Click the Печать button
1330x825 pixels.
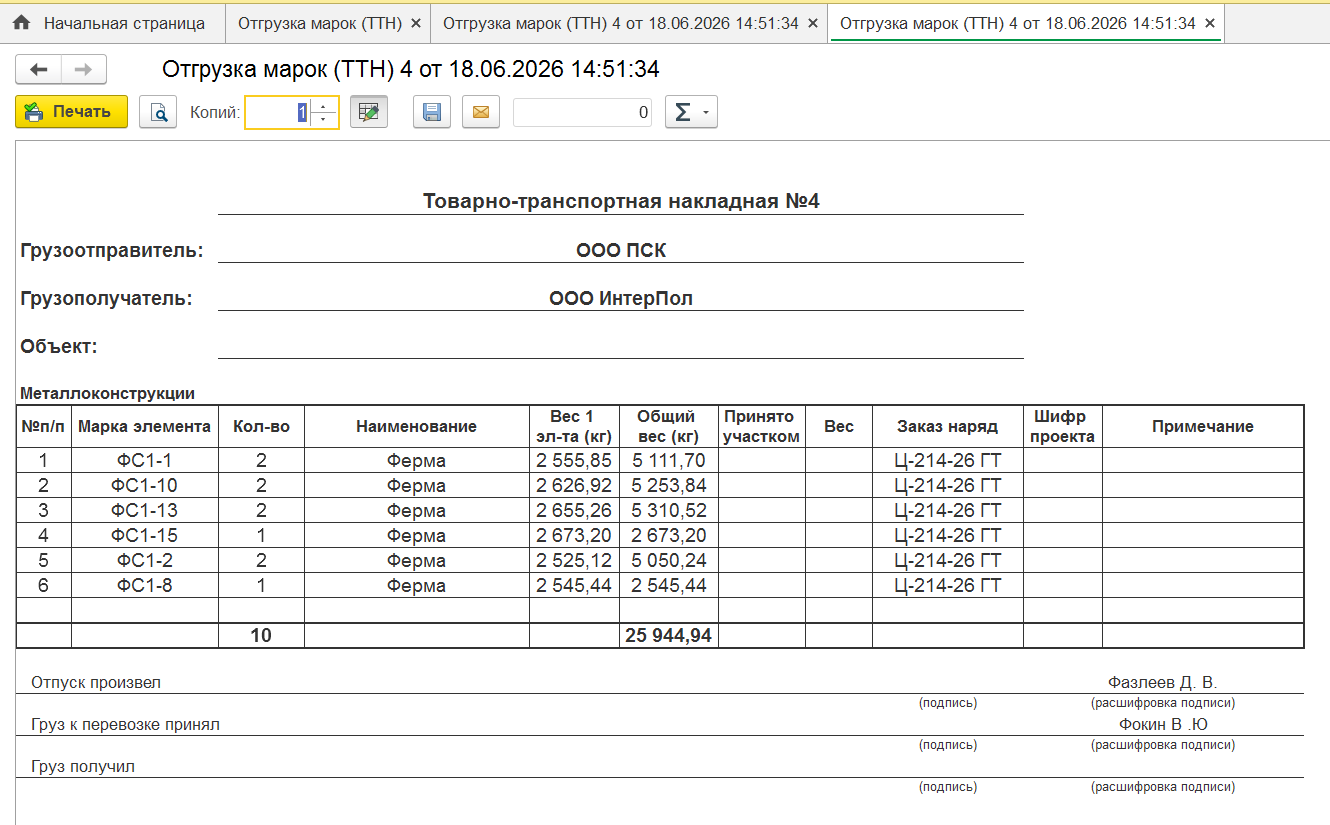(71, 112)
